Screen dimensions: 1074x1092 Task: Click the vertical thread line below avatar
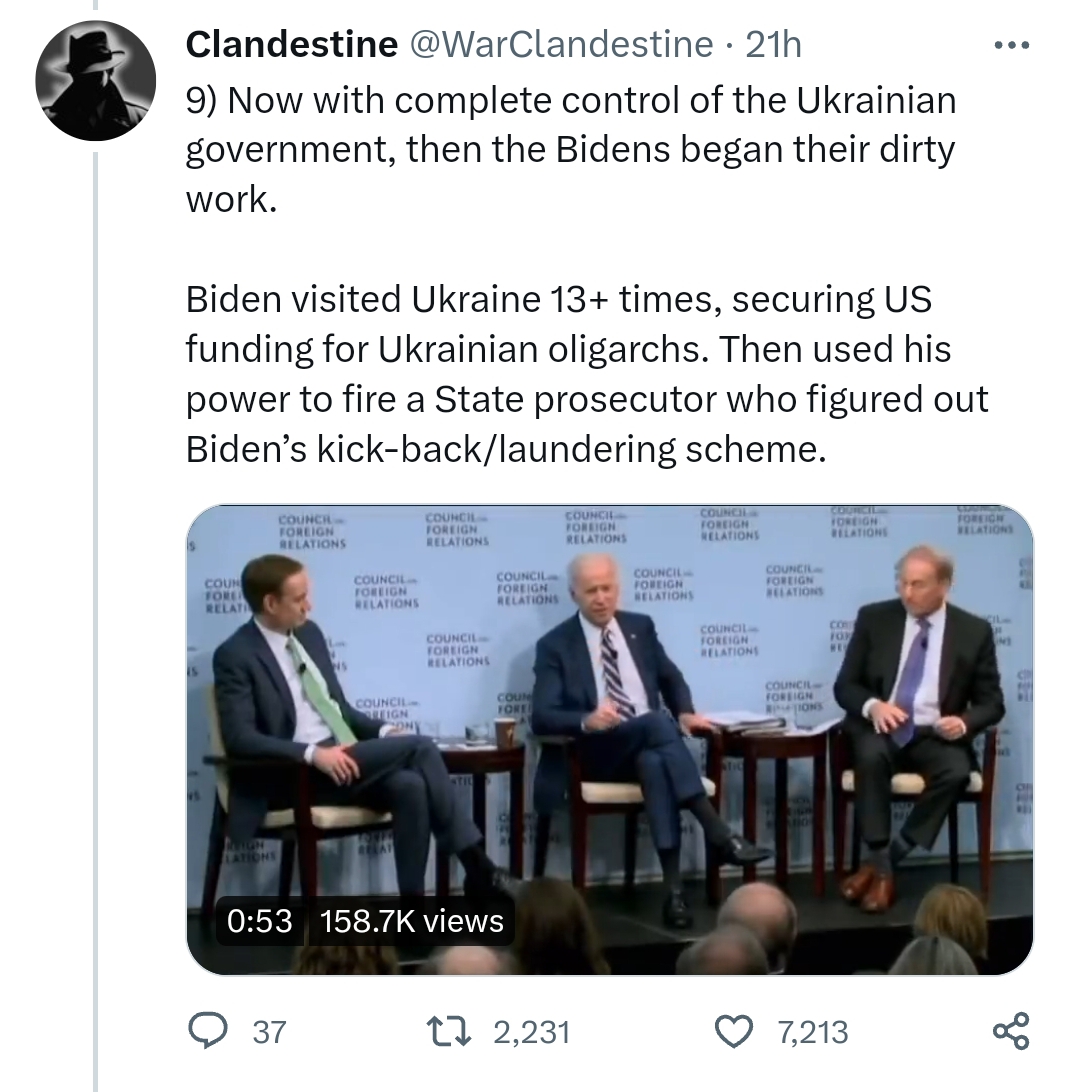click(x=96, y=622)
